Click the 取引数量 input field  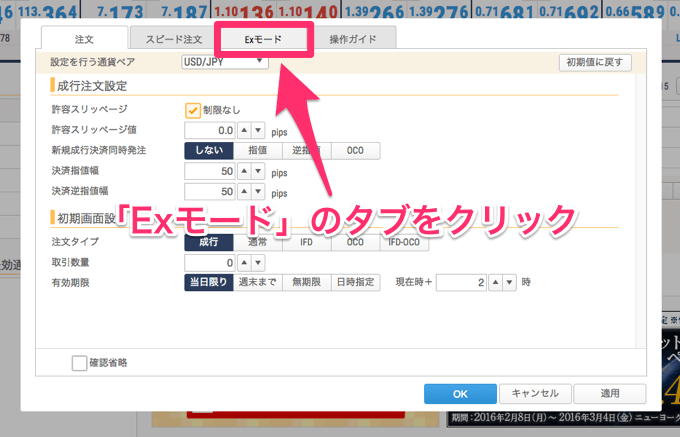point(210,263)
